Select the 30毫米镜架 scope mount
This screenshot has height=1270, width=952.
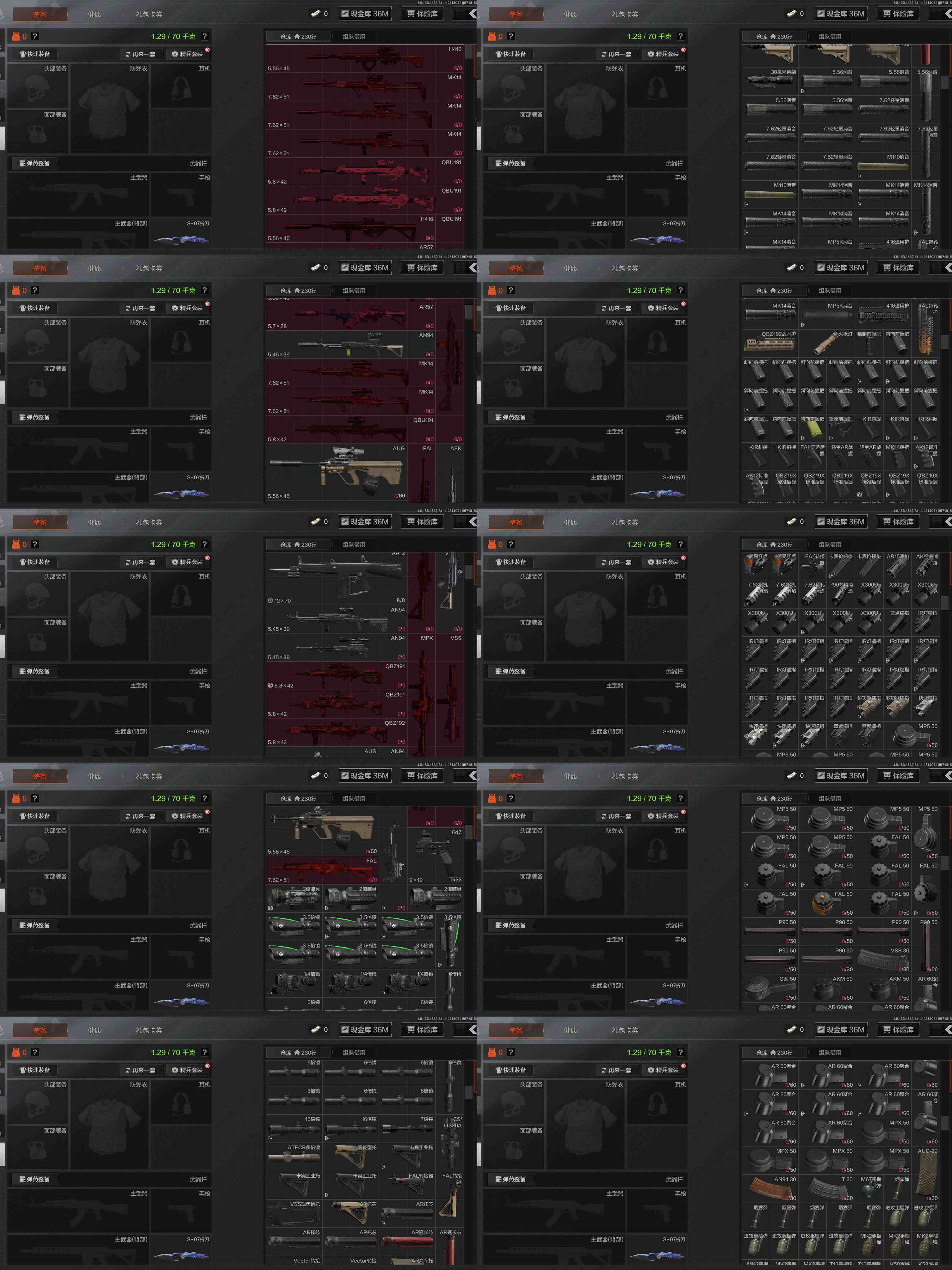pos(770,81)
